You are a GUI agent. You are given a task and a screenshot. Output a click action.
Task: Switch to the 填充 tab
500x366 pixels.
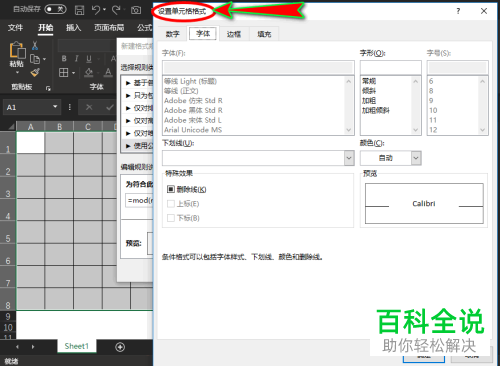coord(264,34)
